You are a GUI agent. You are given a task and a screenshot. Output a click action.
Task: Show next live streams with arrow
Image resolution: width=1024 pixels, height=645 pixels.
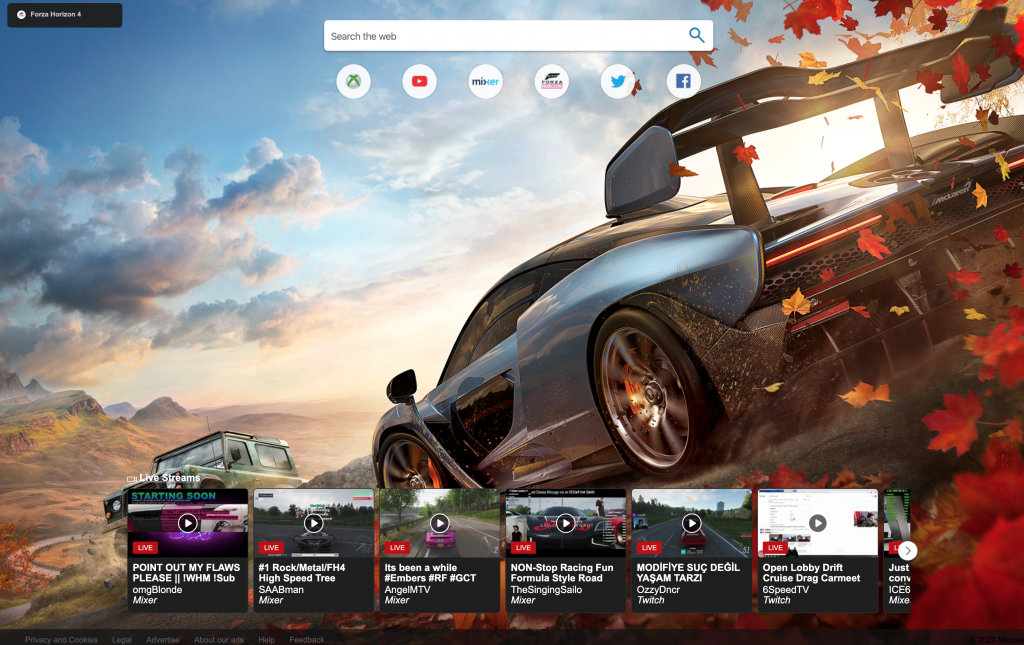click(x=907, y=550)
